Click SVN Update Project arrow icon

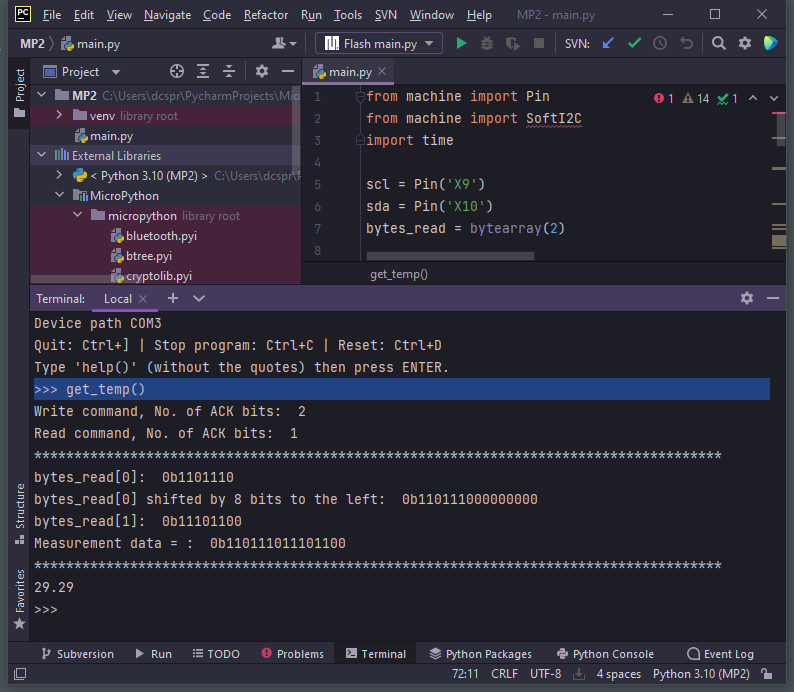[x=608, y=44]
